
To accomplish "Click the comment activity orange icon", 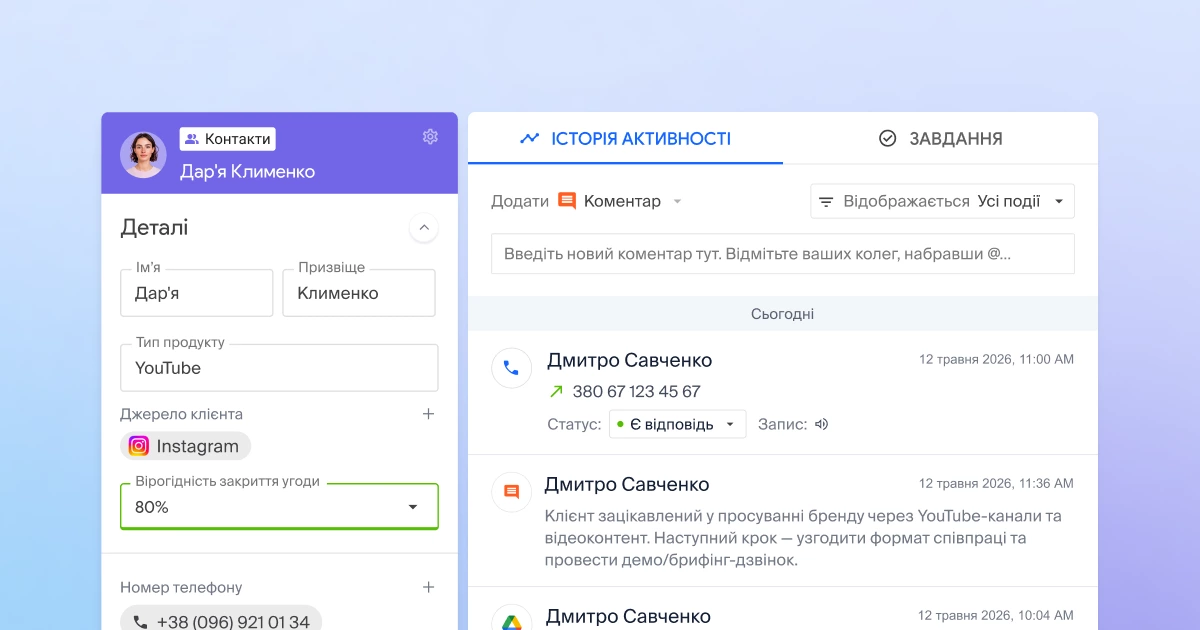I will 511,492.
